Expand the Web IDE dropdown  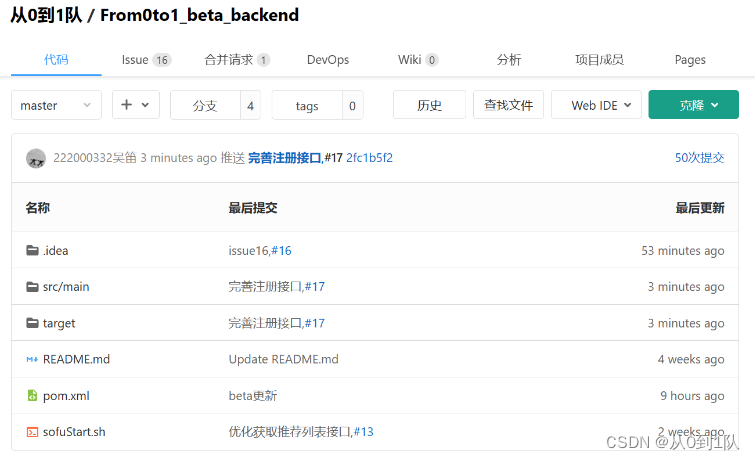[596, 105]
